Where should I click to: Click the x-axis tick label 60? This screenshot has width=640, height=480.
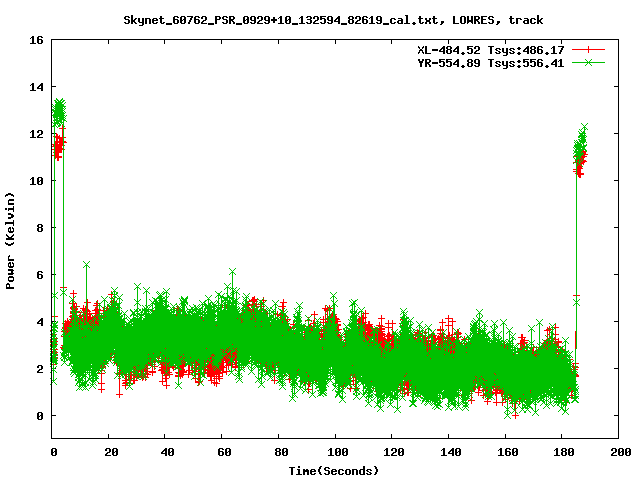[x=224, y=452]
